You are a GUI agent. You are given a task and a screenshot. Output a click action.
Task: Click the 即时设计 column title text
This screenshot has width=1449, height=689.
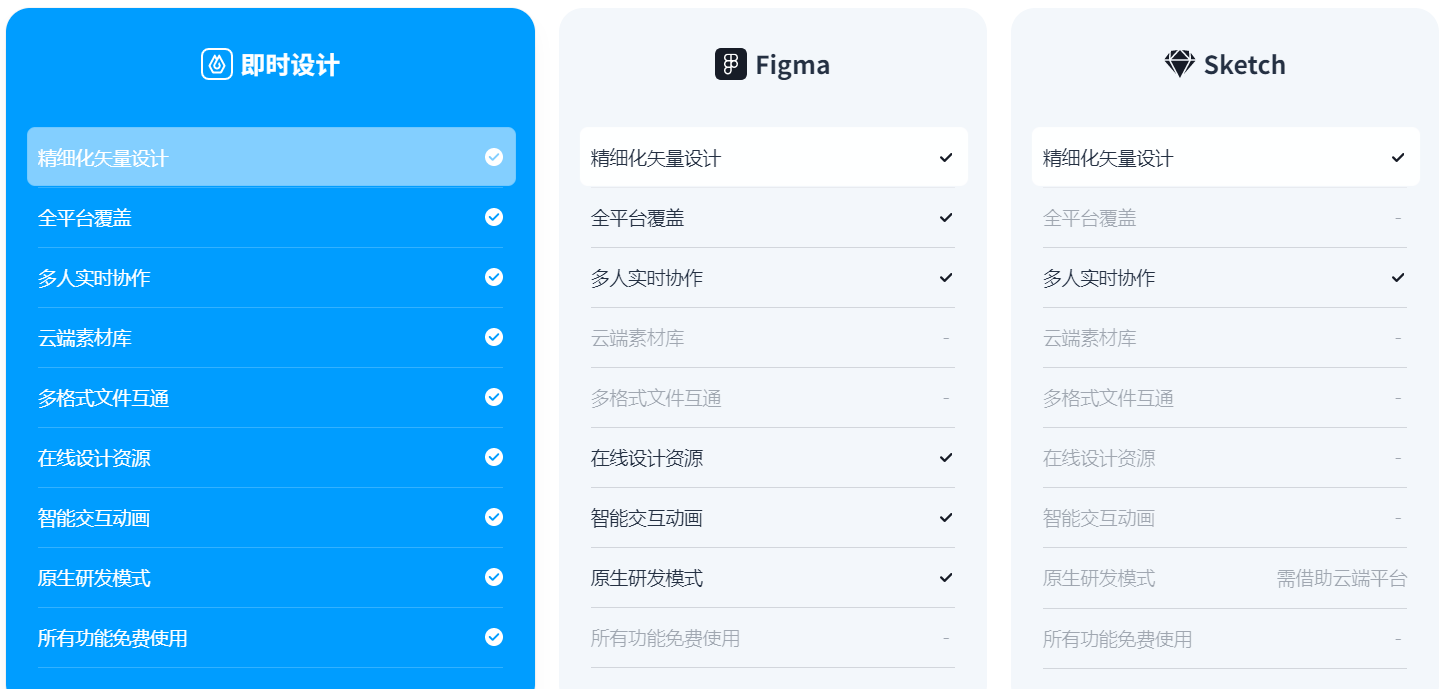pos(290,66)
